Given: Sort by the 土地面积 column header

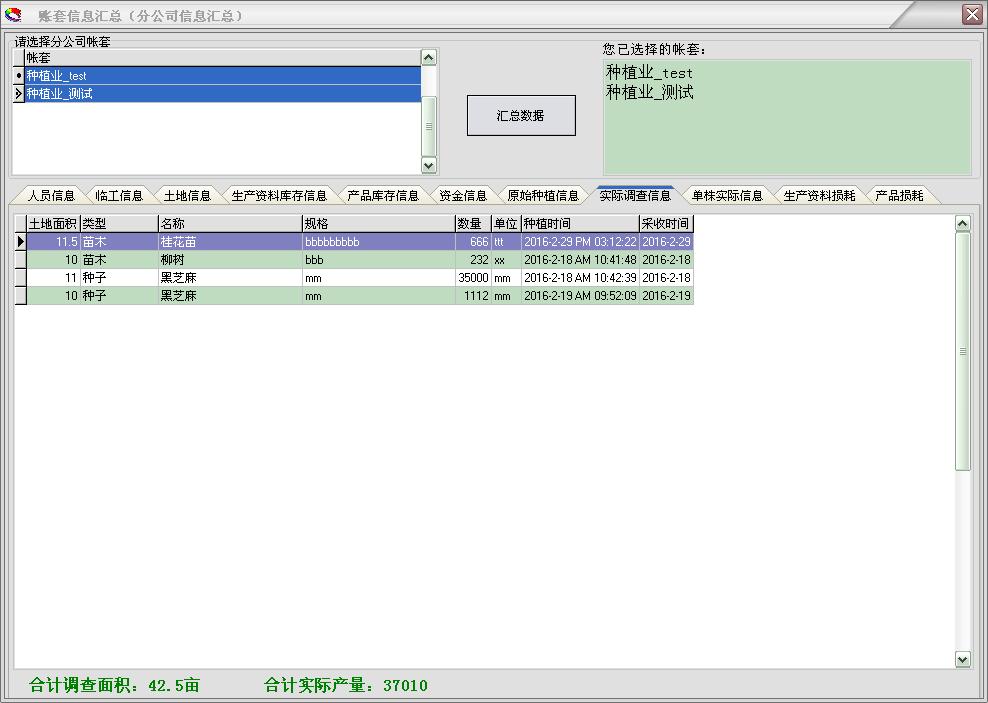Looking at the screenshot, I should (53, 224).
